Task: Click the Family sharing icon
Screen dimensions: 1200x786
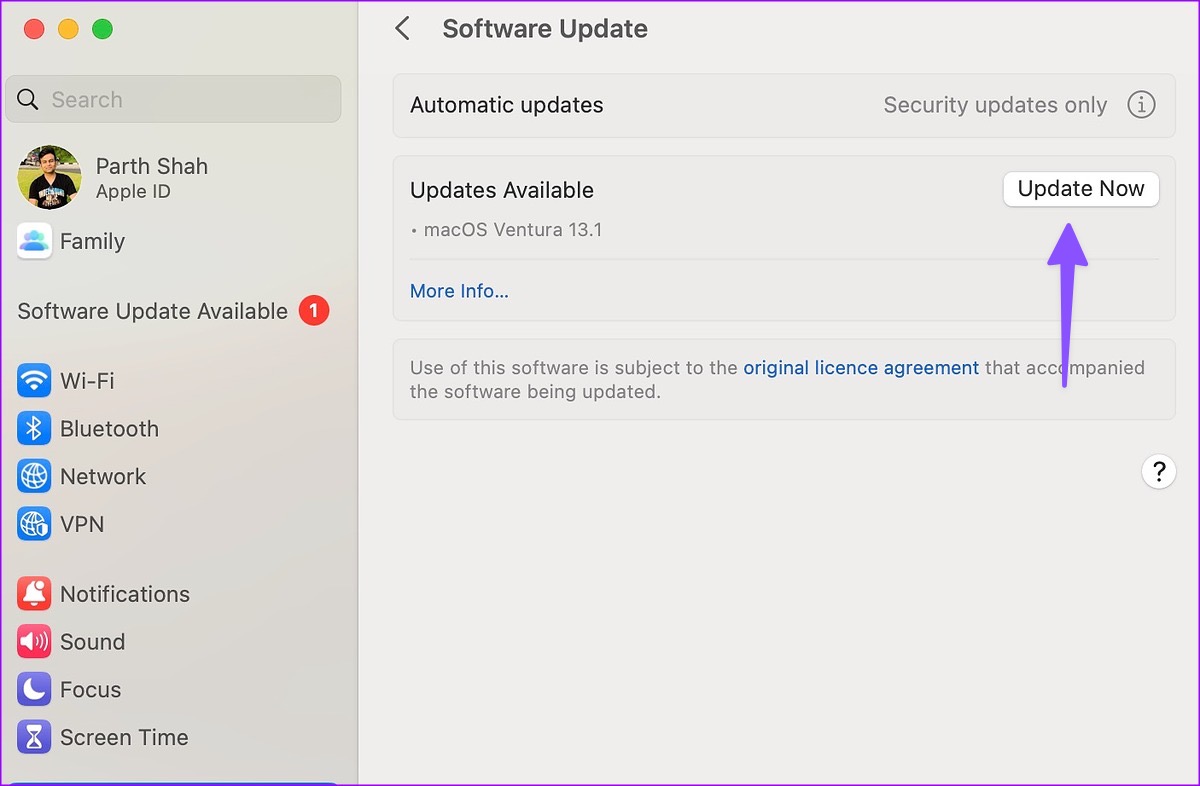Action: (34, 241)
